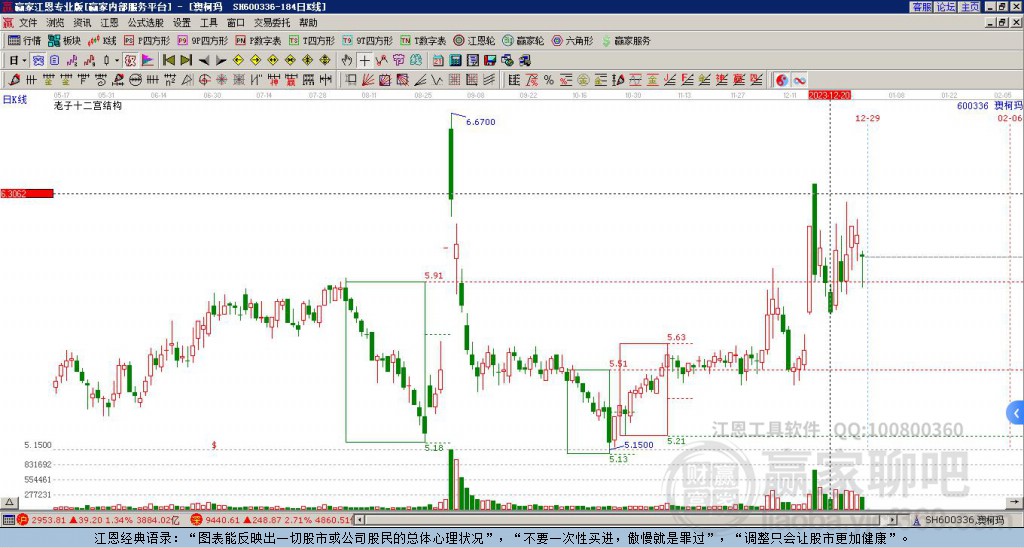Select the red pencil drawing tool
Image resolution: width=1024 pixels, height=548 pixels.
14,80
